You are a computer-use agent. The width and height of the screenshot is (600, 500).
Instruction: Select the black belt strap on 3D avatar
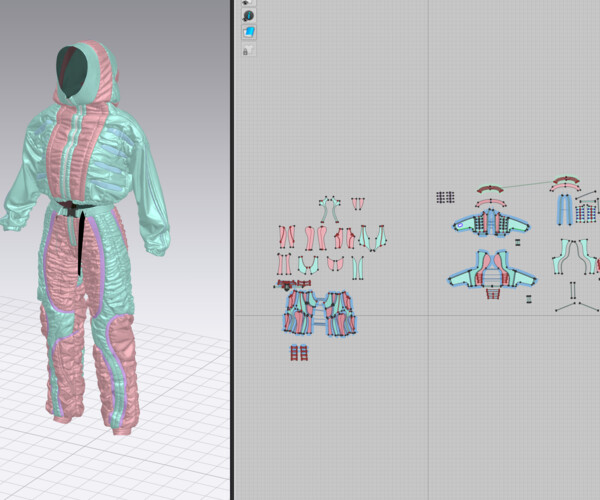click(81, 241)
